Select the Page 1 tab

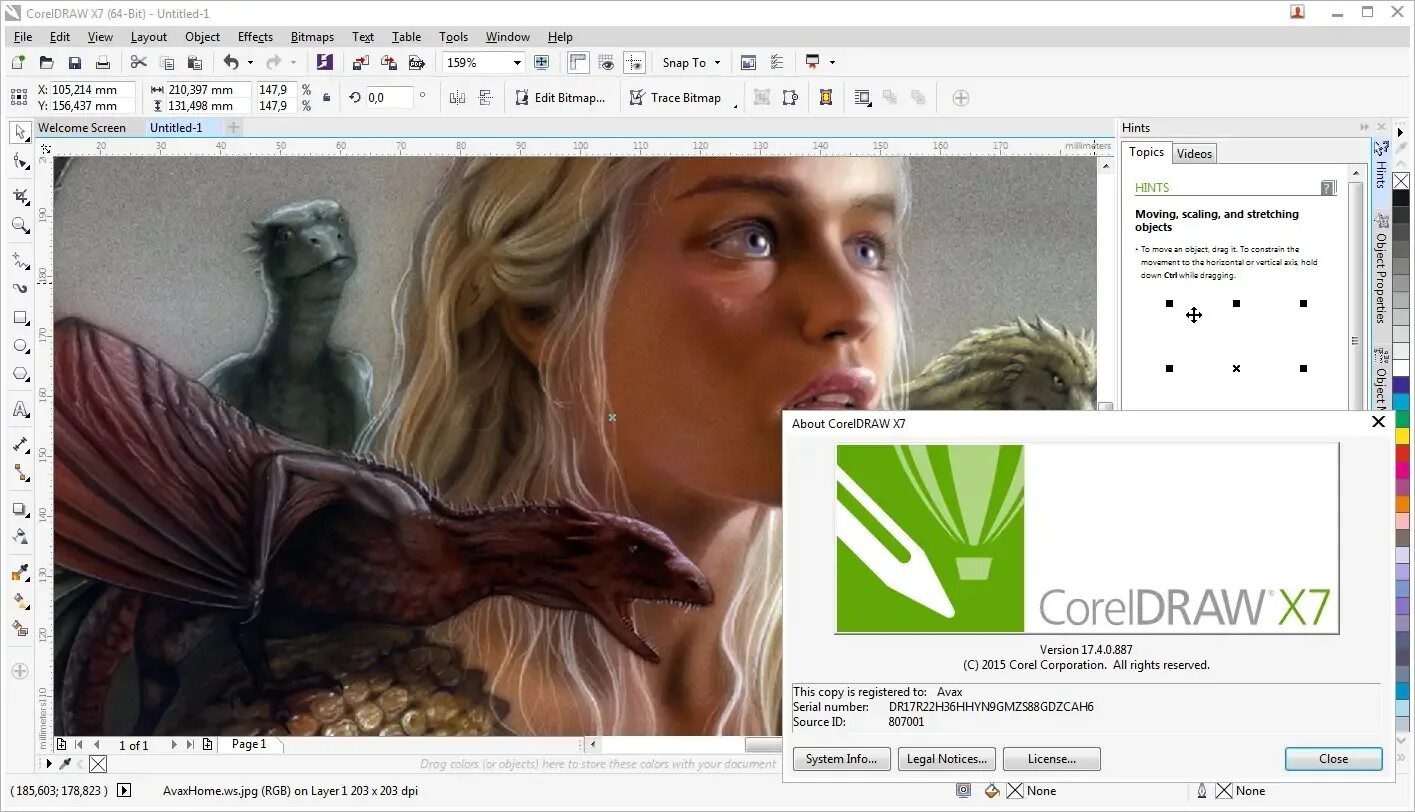[249, 744]
